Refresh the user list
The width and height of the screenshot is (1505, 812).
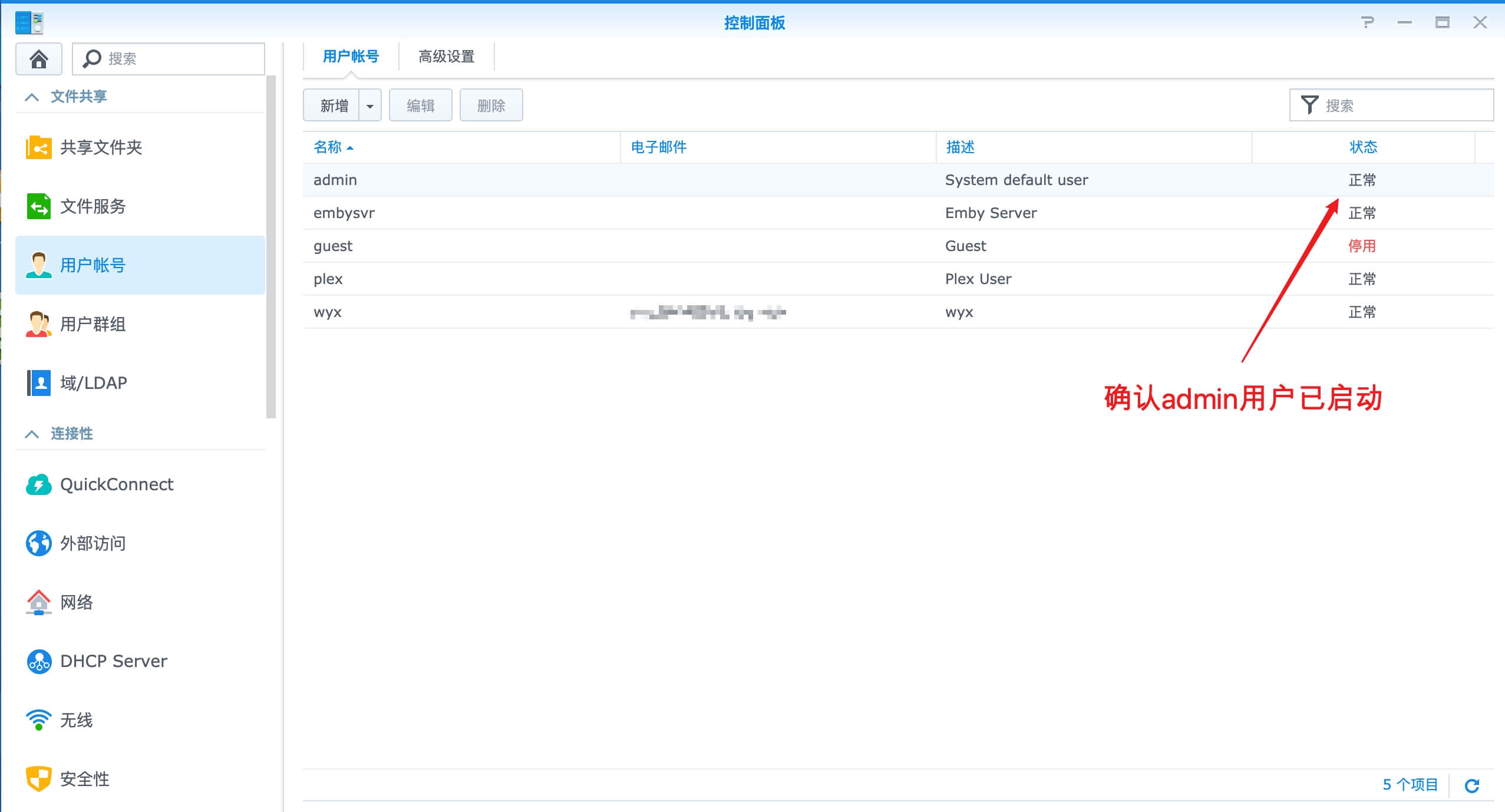pyautogui.click(x=1472, y=785)
